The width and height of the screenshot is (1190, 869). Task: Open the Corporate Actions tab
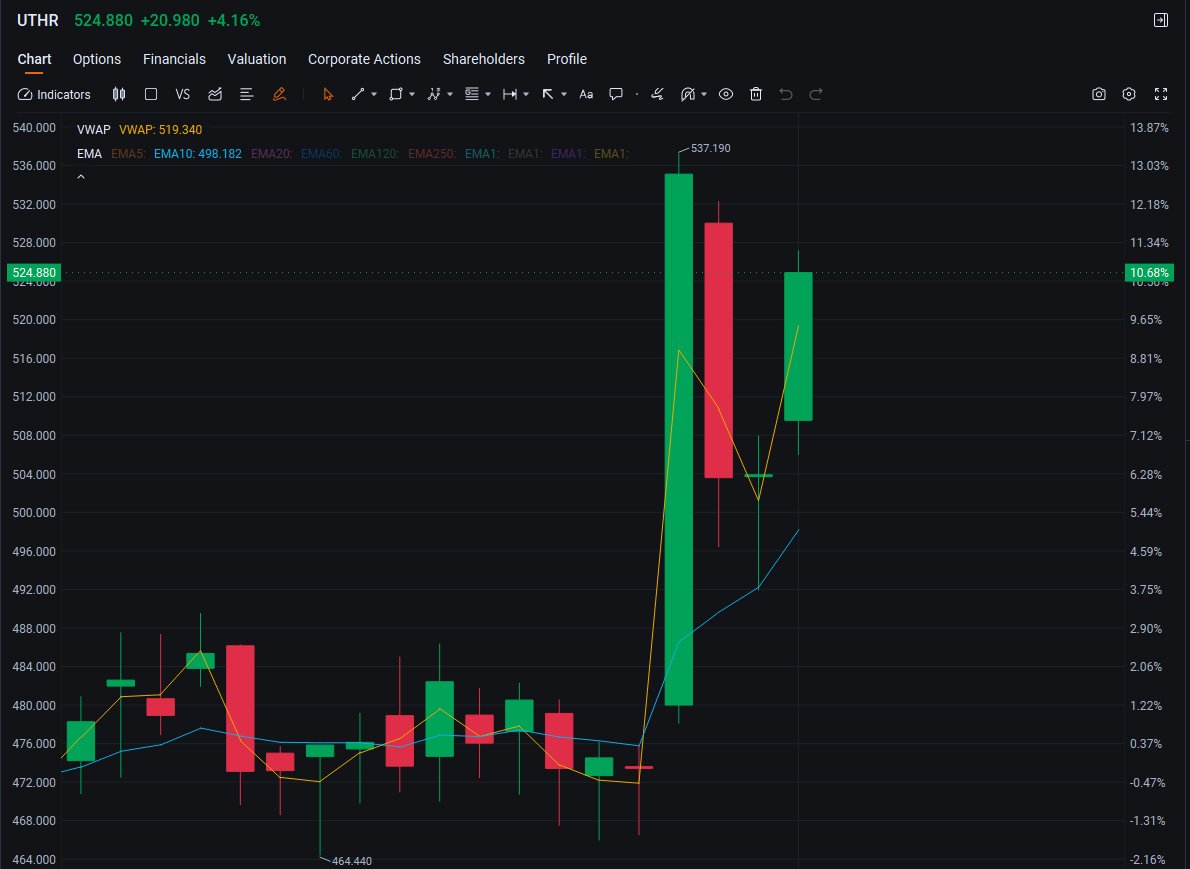click(364, 59)
